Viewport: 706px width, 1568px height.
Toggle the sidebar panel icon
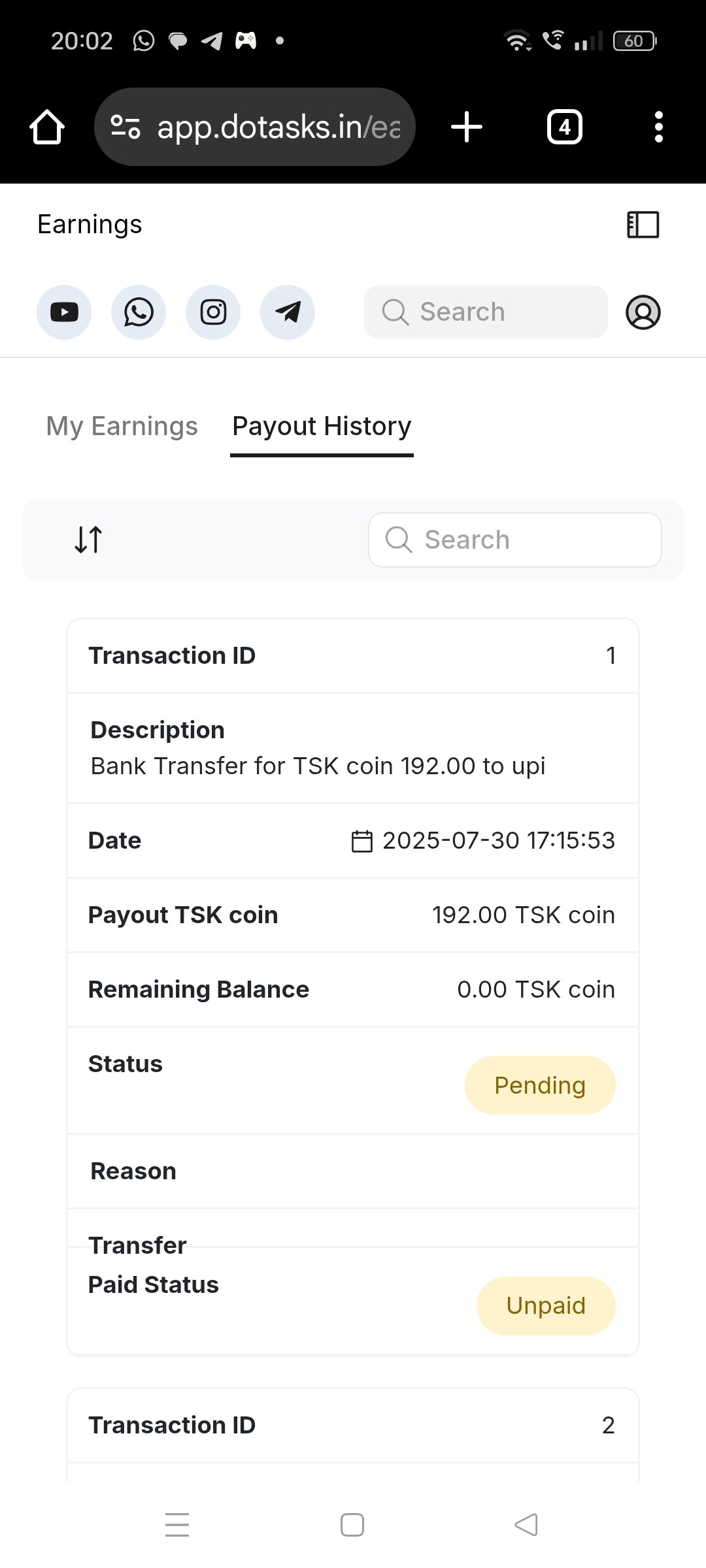643,225
